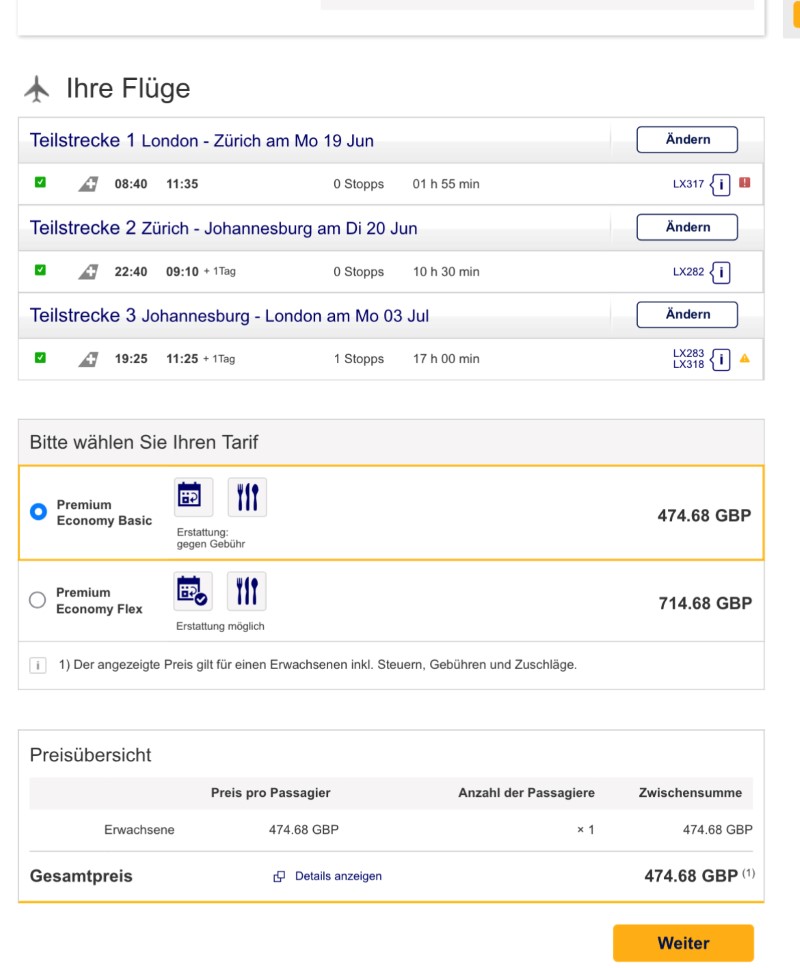Open flight info icon for LX282
This screenshot has width=800, height=968.
[x=720, y=272]
